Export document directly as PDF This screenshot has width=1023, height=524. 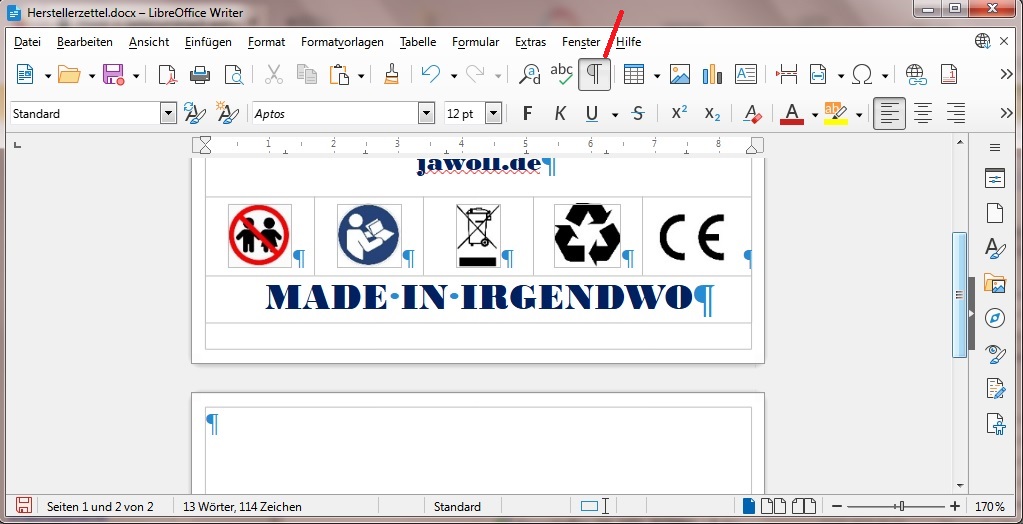click(167, 75)
